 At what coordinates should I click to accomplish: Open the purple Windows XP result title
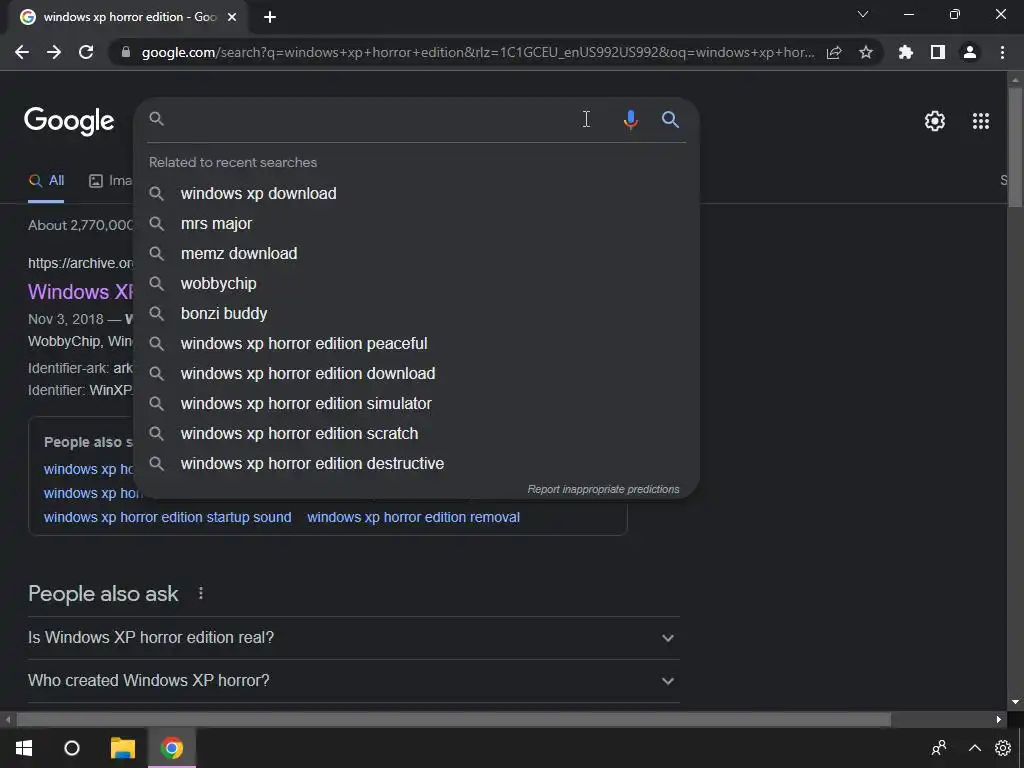click(x=80, y=292)
